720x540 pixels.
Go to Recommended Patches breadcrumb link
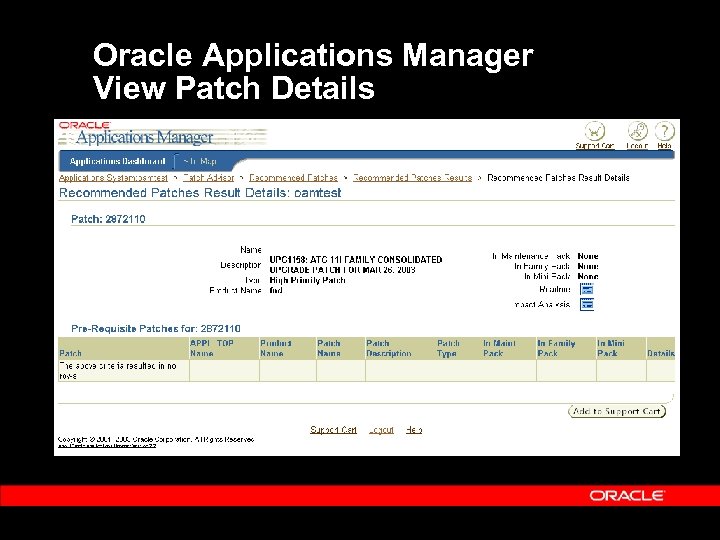pyautogui.click(x=293, y=178)
